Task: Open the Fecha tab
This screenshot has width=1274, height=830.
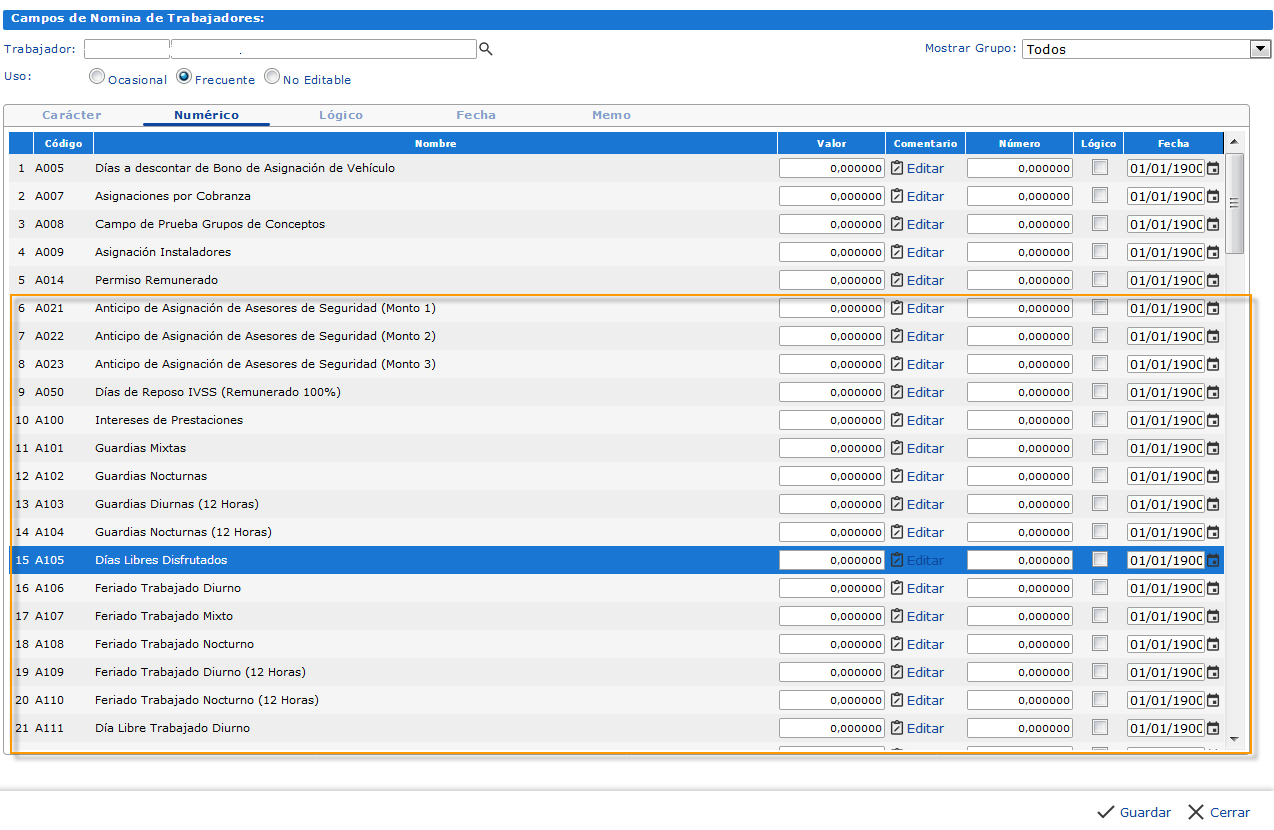Action: tap(476, 115)
